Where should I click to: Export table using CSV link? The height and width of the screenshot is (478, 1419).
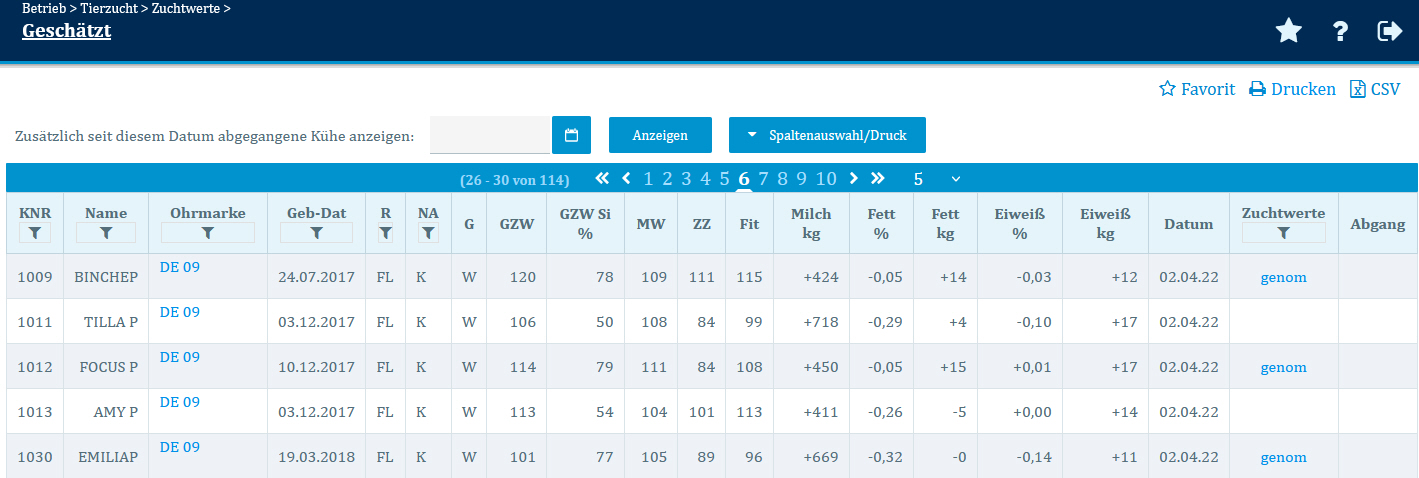(x=1375, y=89)
